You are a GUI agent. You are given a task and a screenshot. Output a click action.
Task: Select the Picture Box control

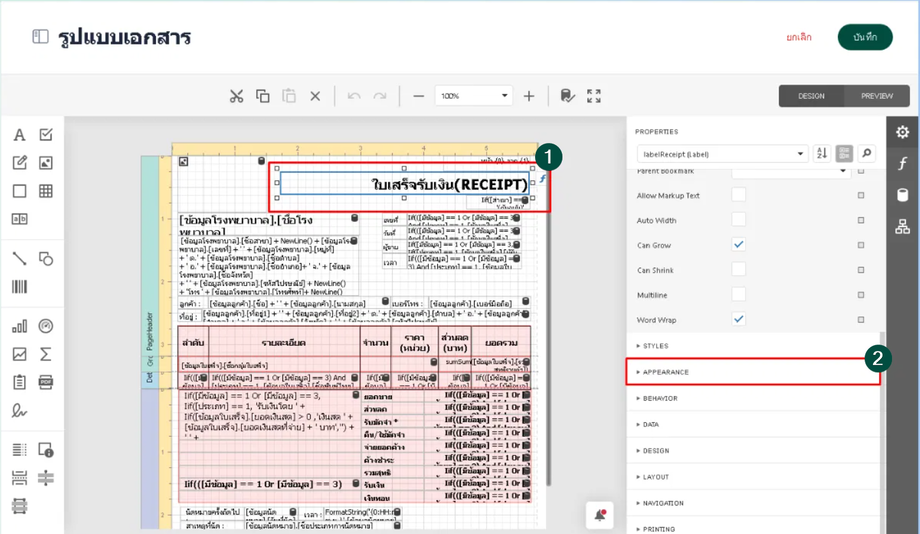(46, 163)
